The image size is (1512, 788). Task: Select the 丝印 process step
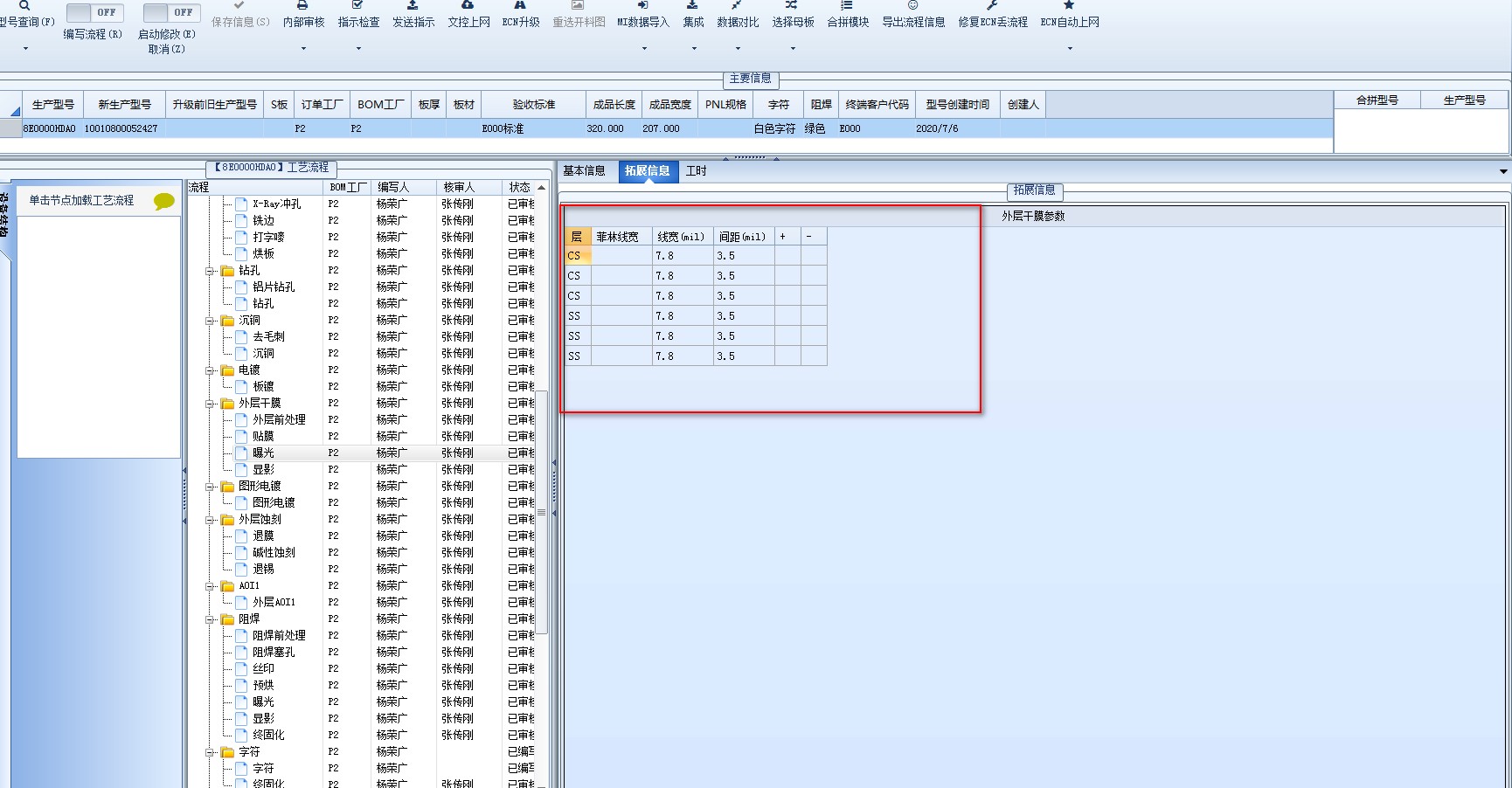click(x=263, y=669)
